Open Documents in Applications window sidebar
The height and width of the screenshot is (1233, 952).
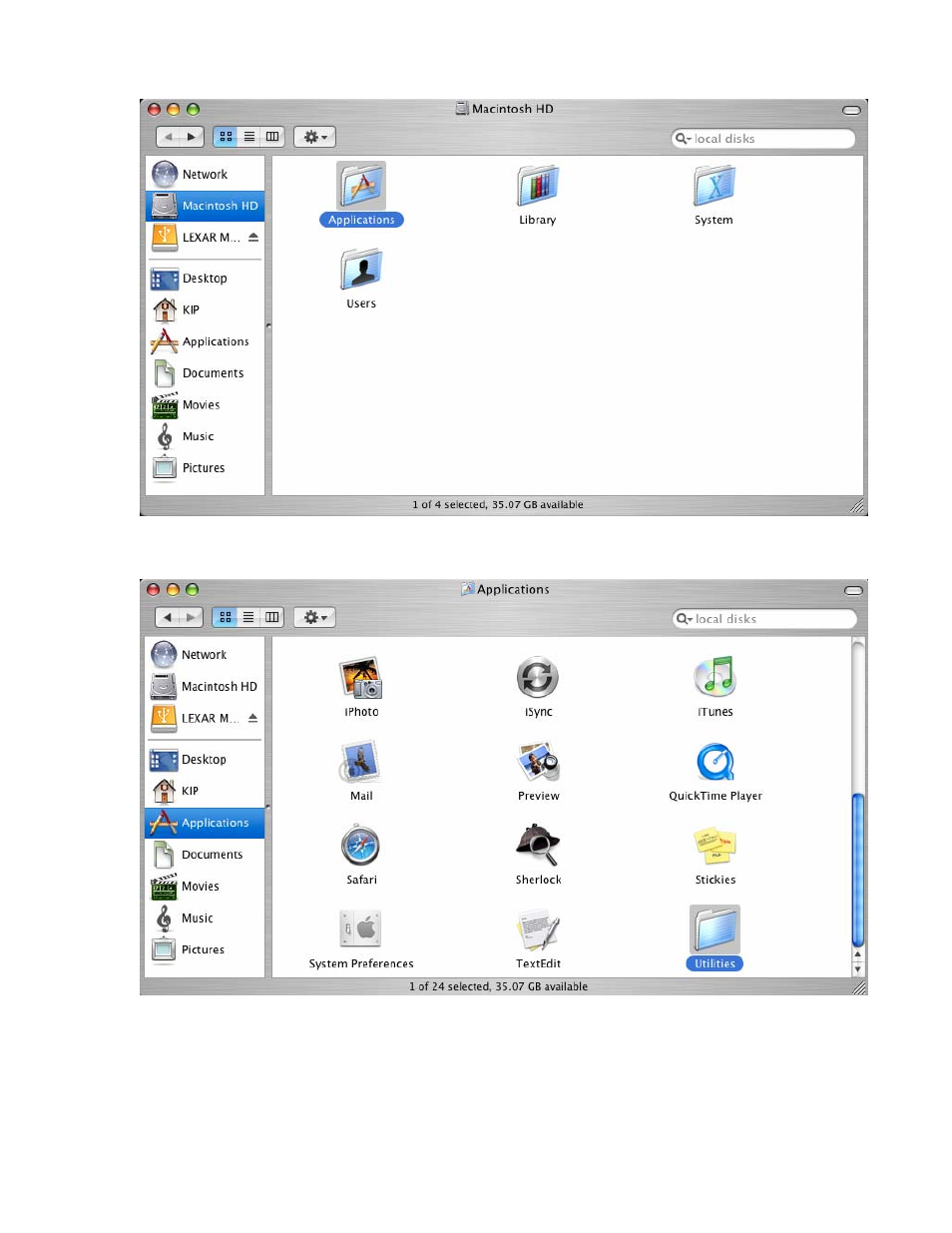[206, 855]
